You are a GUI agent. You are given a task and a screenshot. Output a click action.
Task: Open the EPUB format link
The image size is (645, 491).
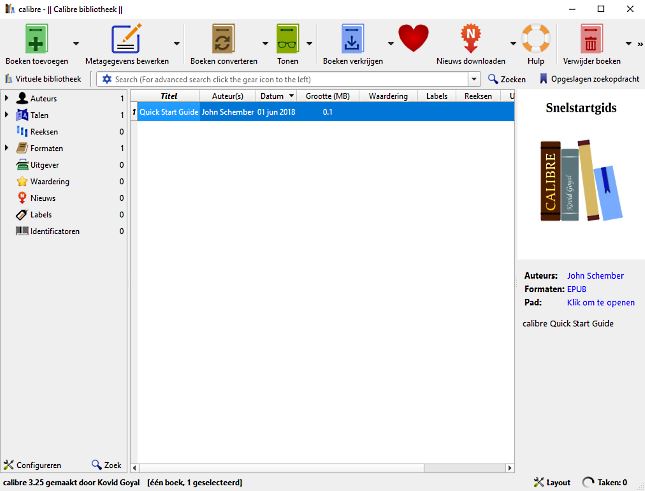coord(577,289)
